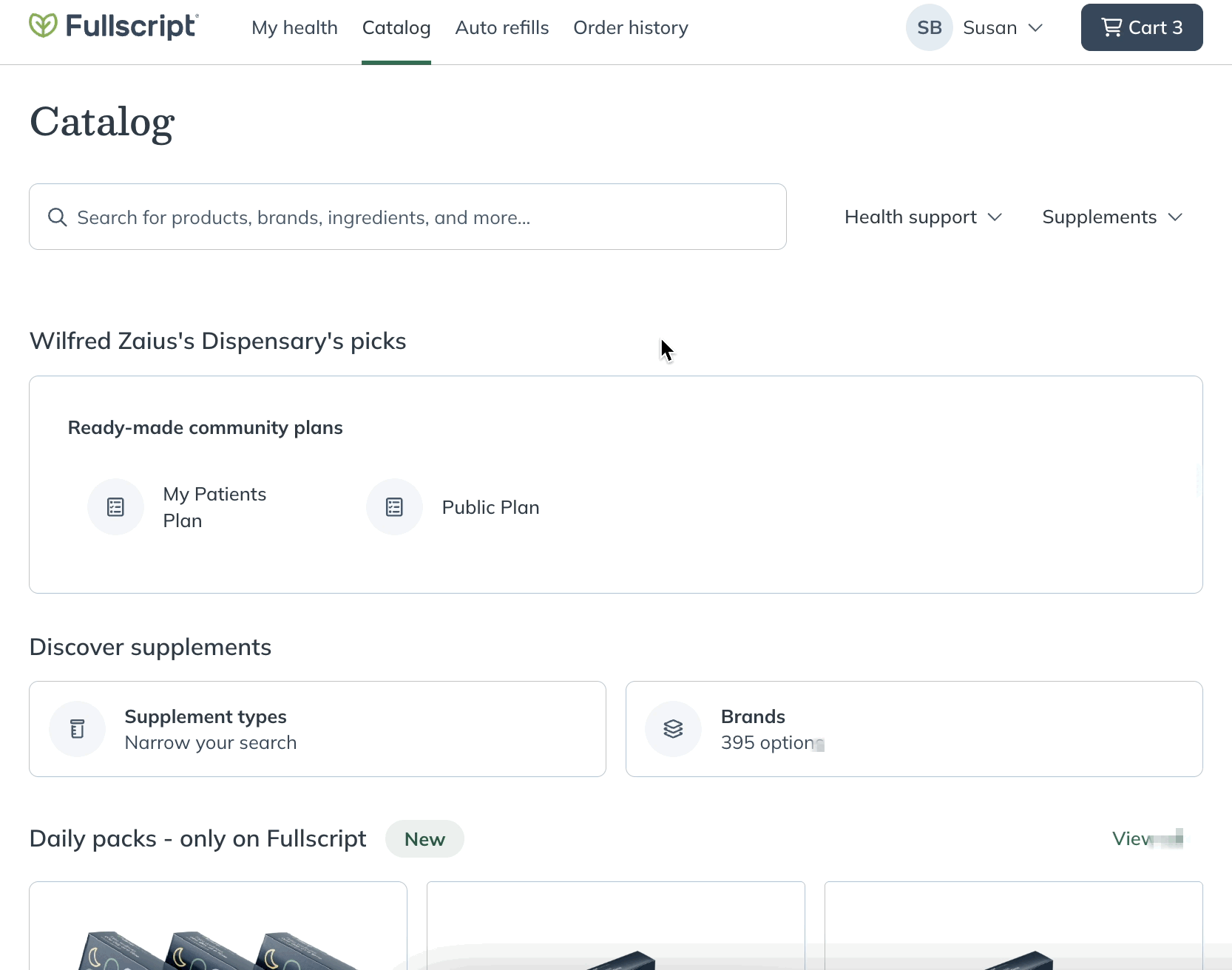
Task: Click the View all link for Daily packs
Action: click(x=1148, y=839)
